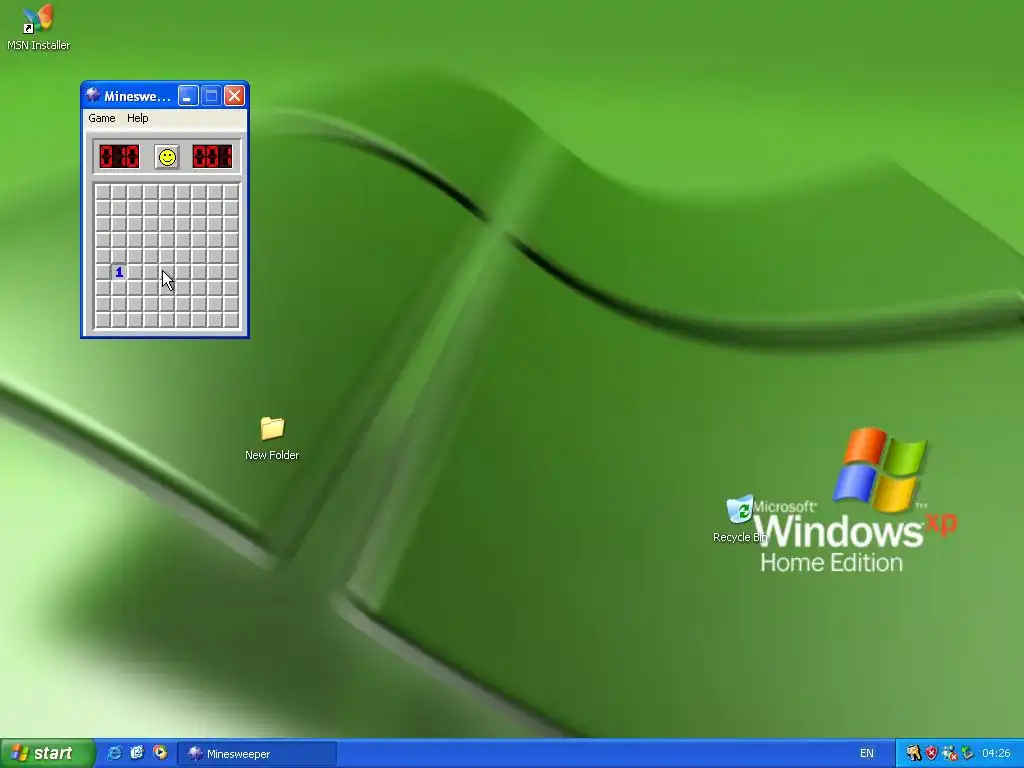Reveal the top-left corner cell of the minefield
The height and width of the screenshot is (768, 1024).
[x=103, y=192]
